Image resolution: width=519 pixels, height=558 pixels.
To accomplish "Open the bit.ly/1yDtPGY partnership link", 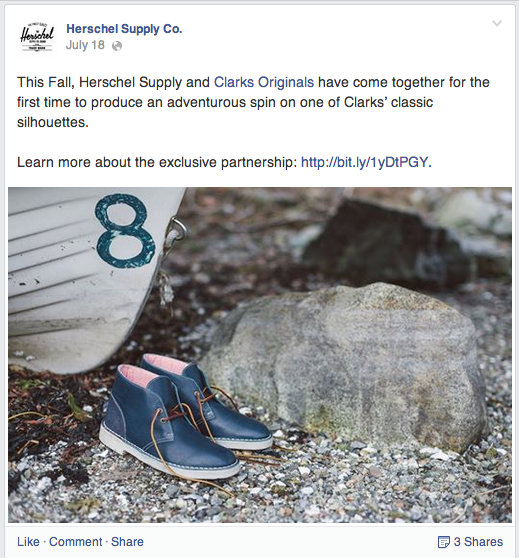I will coord(365,162).
